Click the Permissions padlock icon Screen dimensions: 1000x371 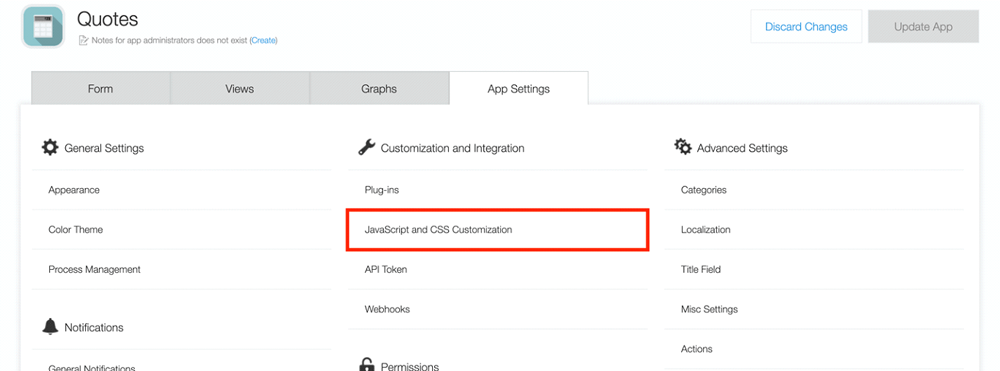click(x=367, y=365)
